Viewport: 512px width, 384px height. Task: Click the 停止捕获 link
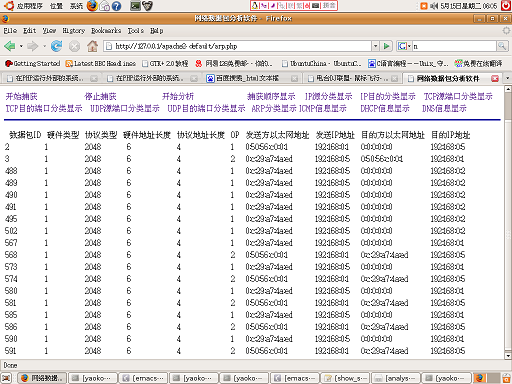100,97
